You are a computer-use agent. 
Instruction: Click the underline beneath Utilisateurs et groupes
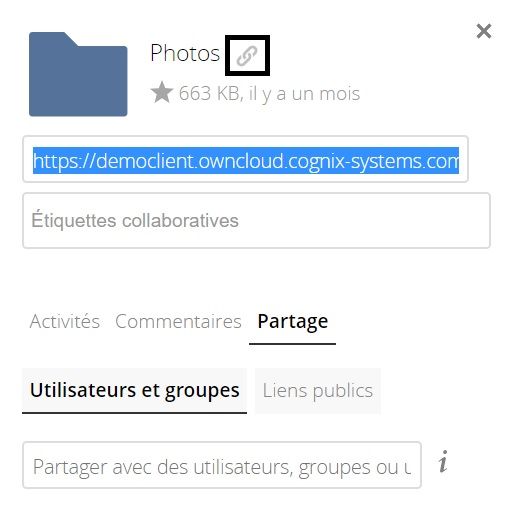(134, 413)
